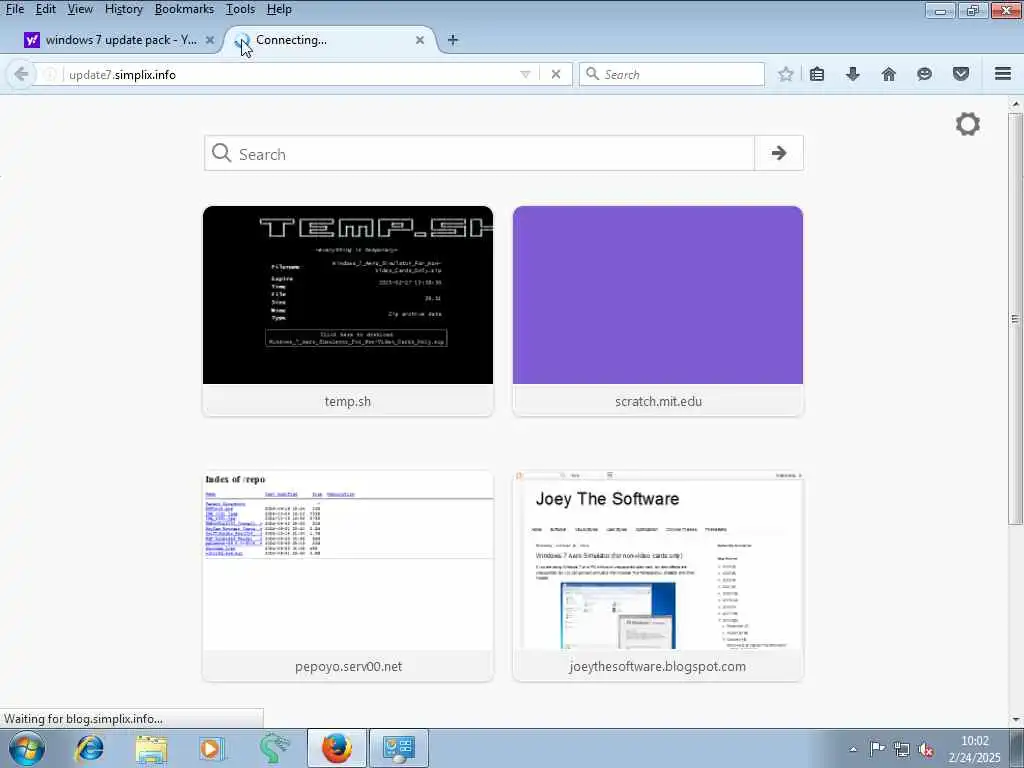Image resolution: width=1024 pixels, height=768 pixels.
Task: Bookmark this page with star icon
Action: tap(786, 74)
